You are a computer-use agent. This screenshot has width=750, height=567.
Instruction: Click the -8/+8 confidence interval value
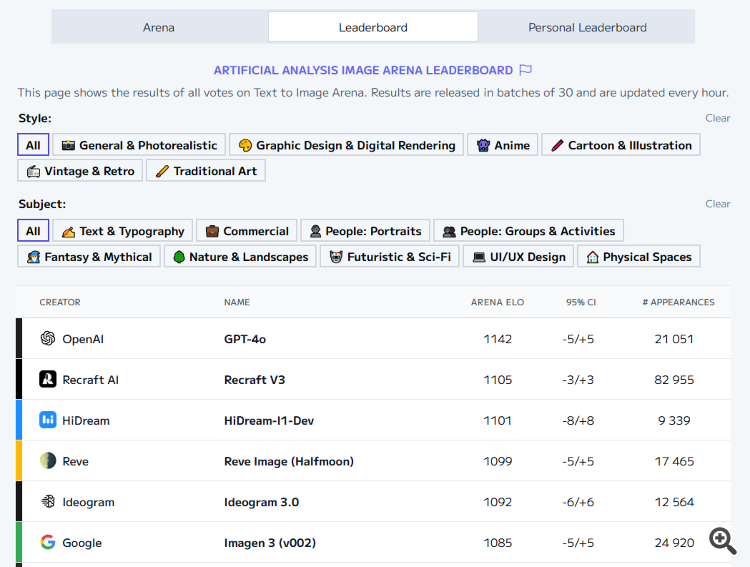[x=578, y=421]
